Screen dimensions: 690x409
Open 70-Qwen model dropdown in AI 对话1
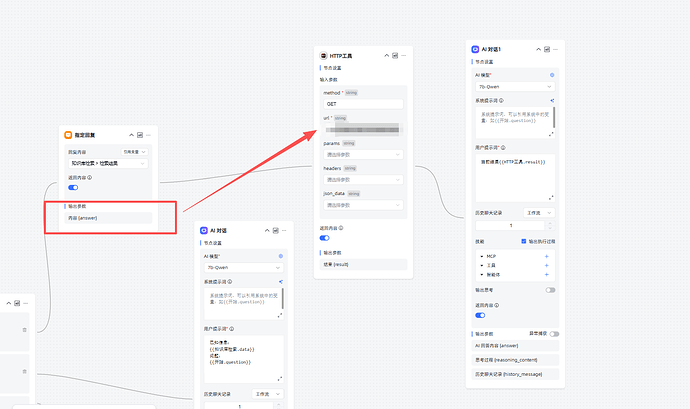click(x=514, y=86)
